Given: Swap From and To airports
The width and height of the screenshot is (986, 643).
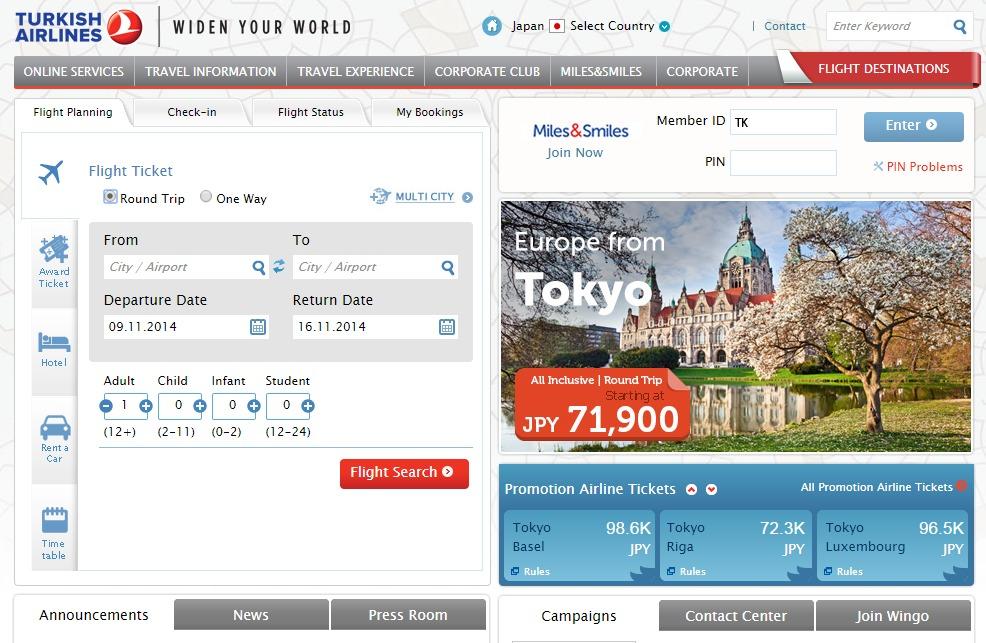Looking at the screenshot, I should [x=279, y=267].
